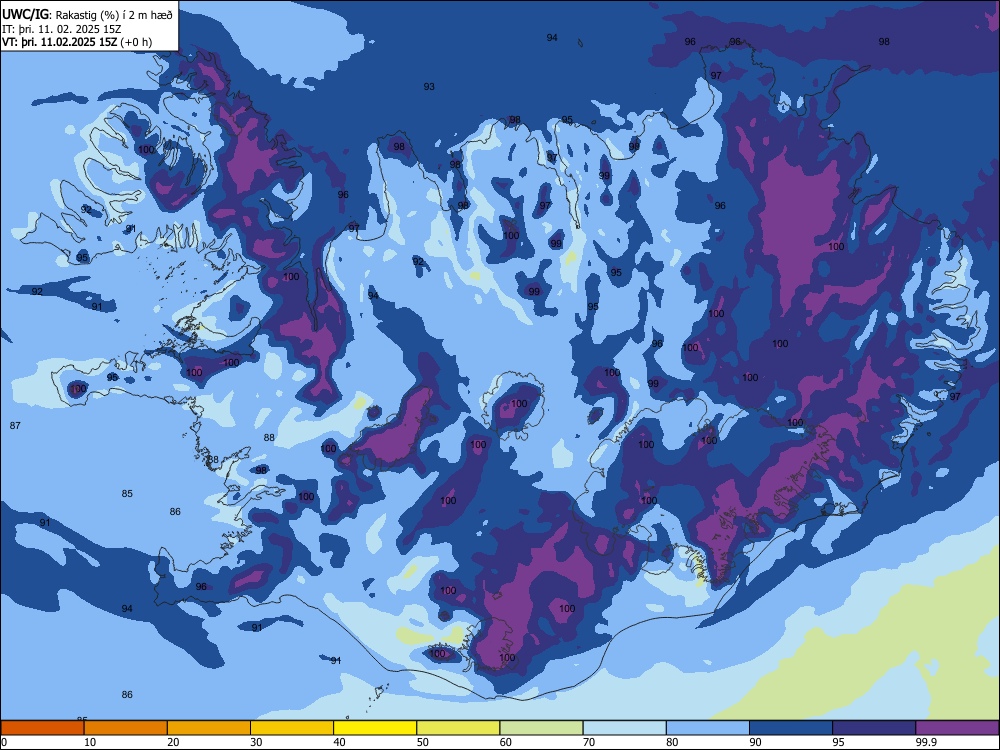1000x750 pixels.
Task: Click the legend scale label '50'
Action: click(423, 742)
